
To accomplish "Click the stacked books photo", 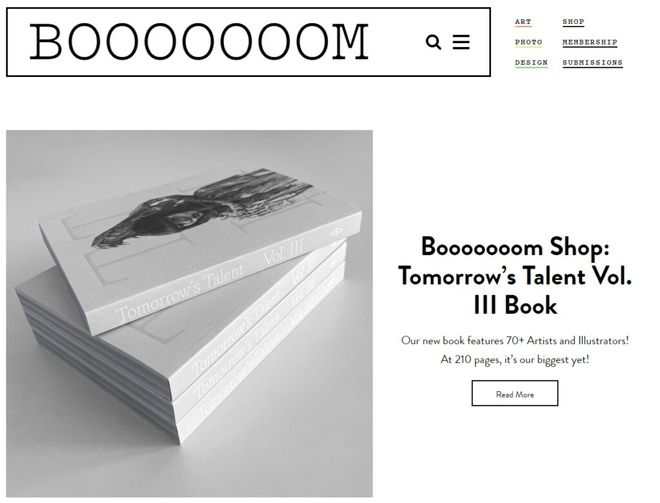I will [x=189, y=314].
